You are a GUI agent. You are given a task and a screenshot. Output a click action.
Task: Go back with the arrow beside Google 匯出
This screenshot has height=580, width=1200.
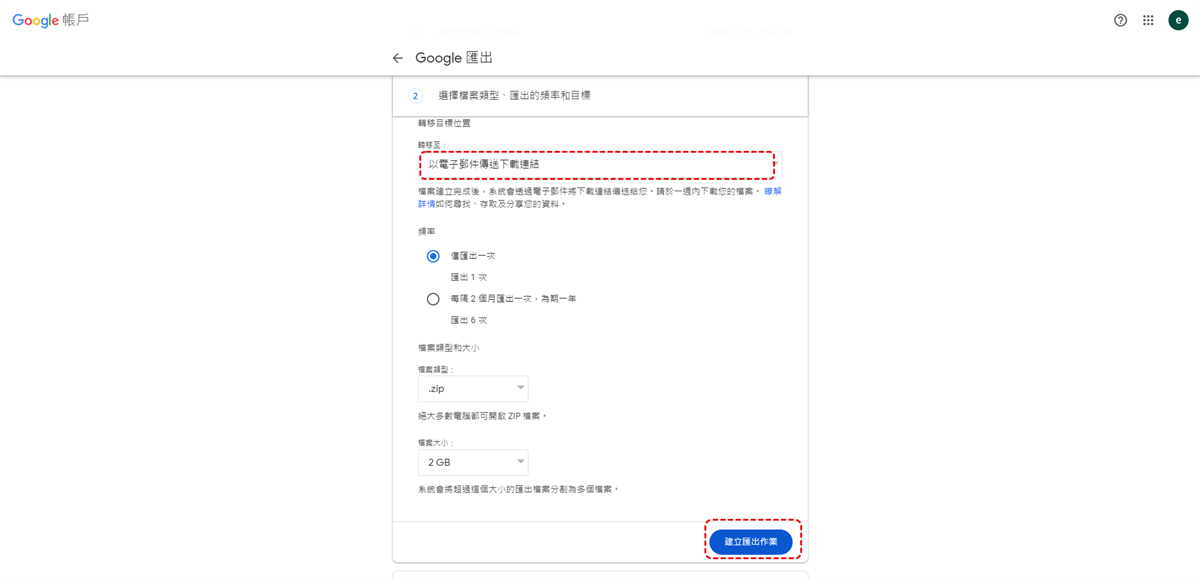pos(398,58)
